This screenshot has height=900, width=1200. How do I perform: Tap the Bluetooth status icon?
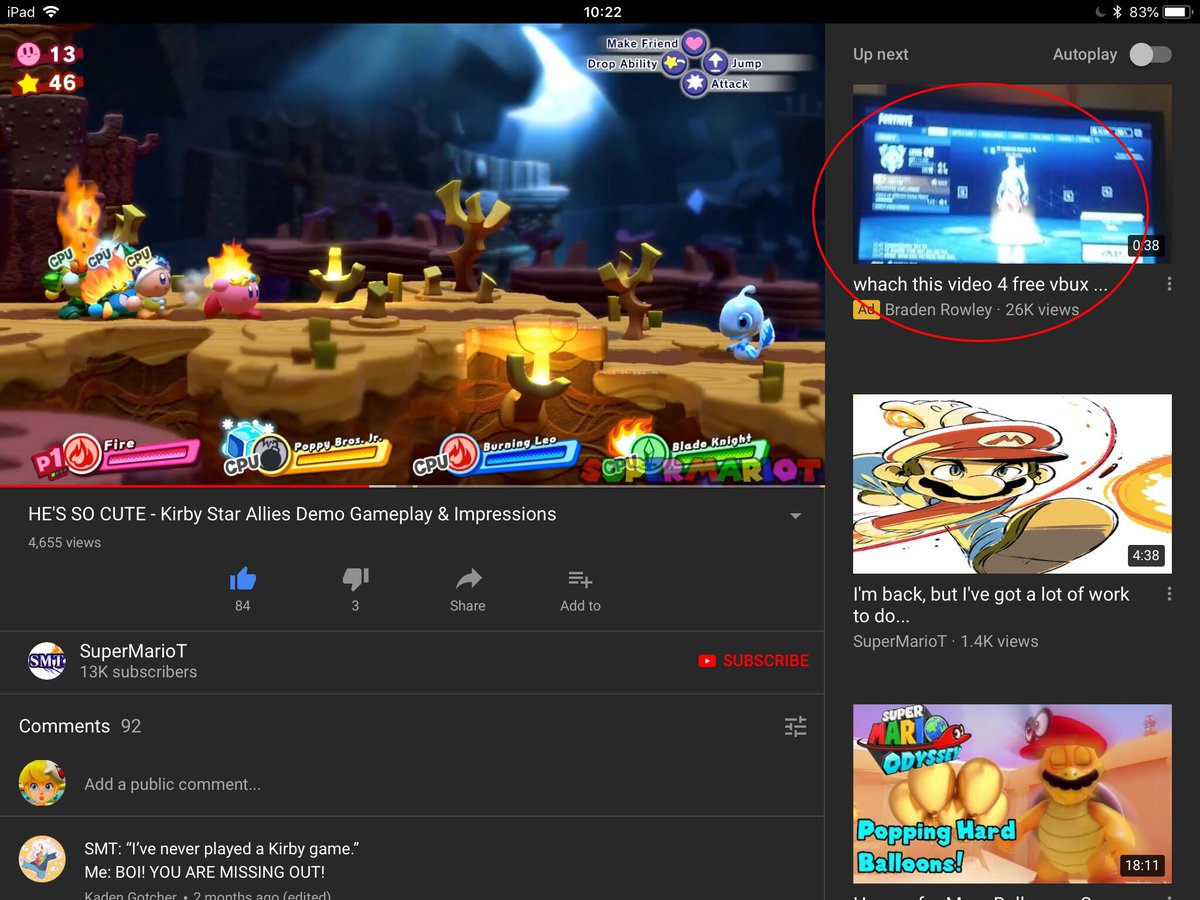[1117, 12]
